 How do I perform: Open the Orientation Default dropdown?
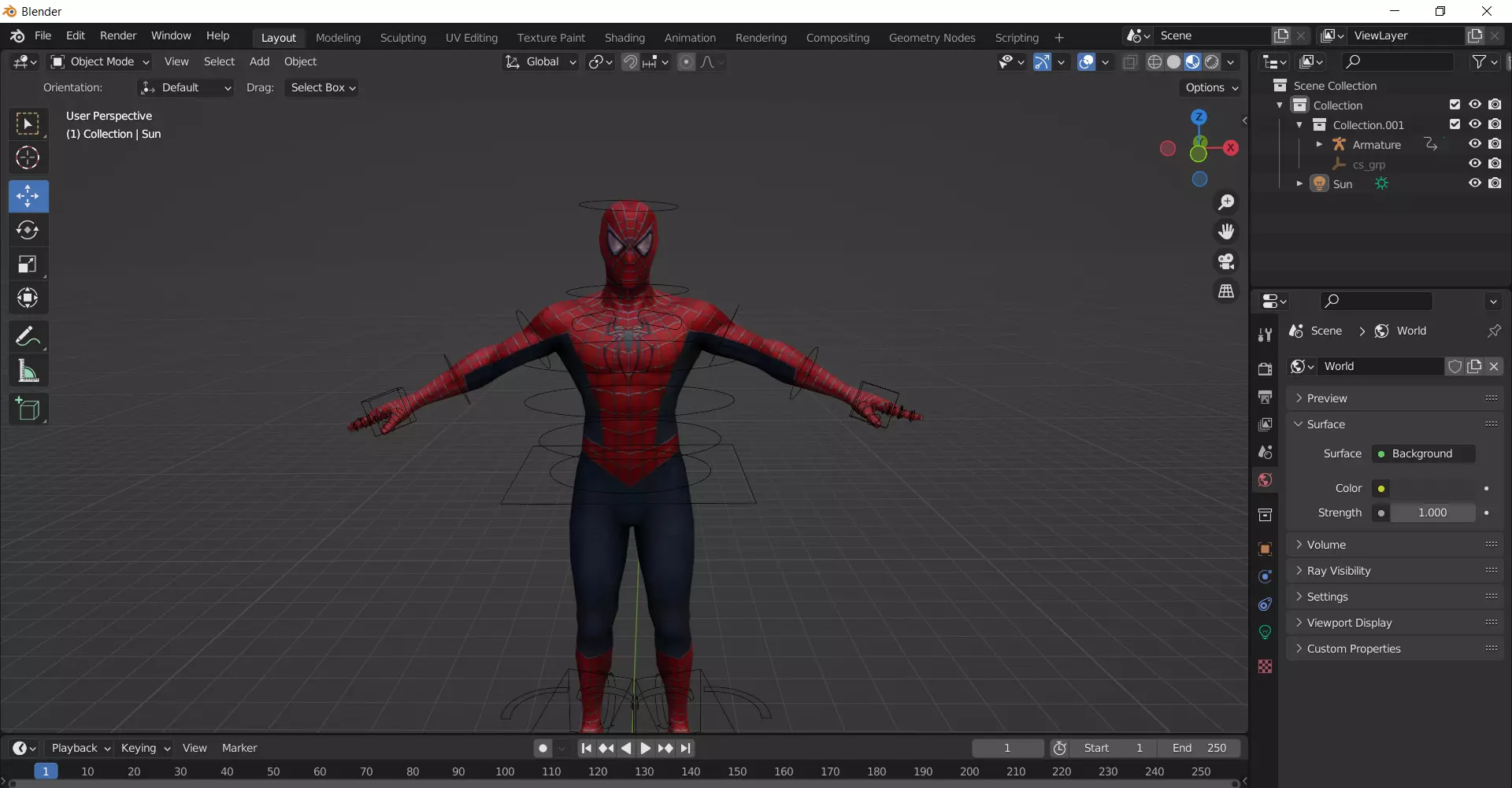point(185,87)
